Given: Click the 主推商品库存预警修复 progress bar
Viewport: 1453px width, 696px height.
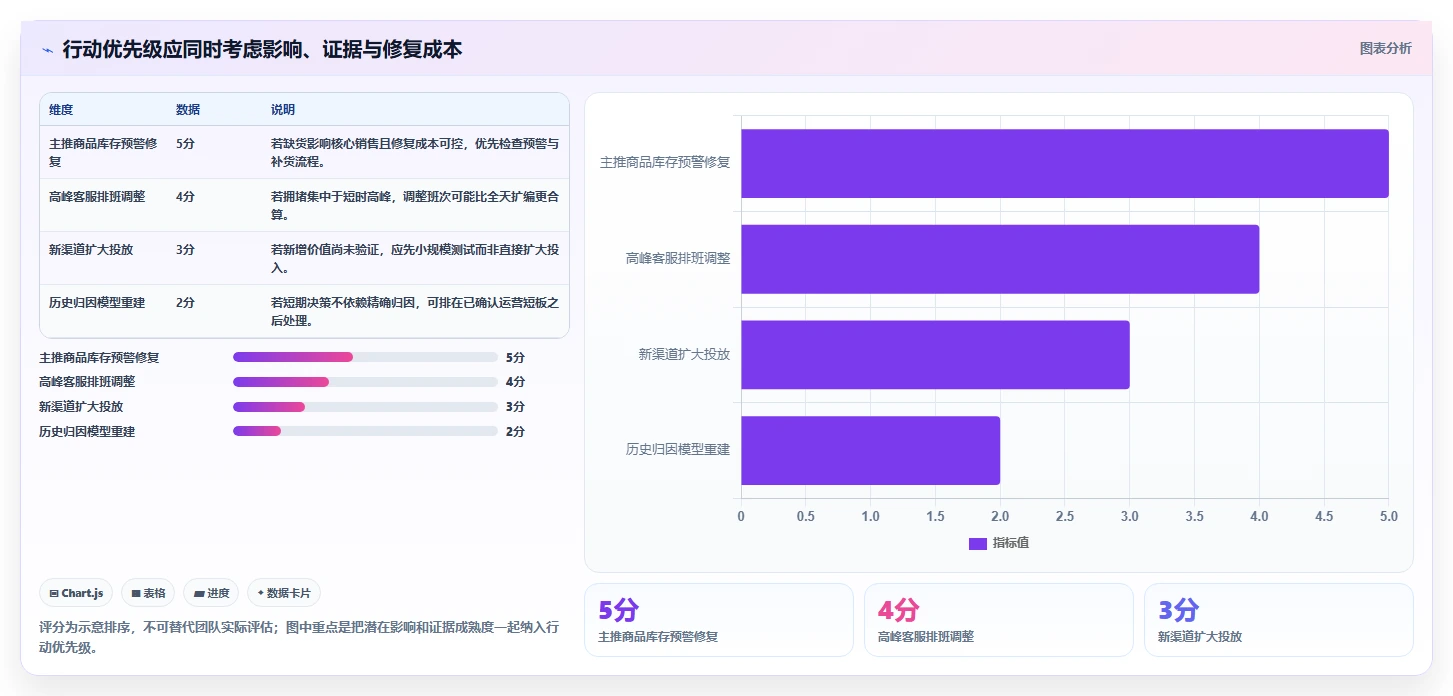Looking at the screenshot, I should (x=365, y=357).
